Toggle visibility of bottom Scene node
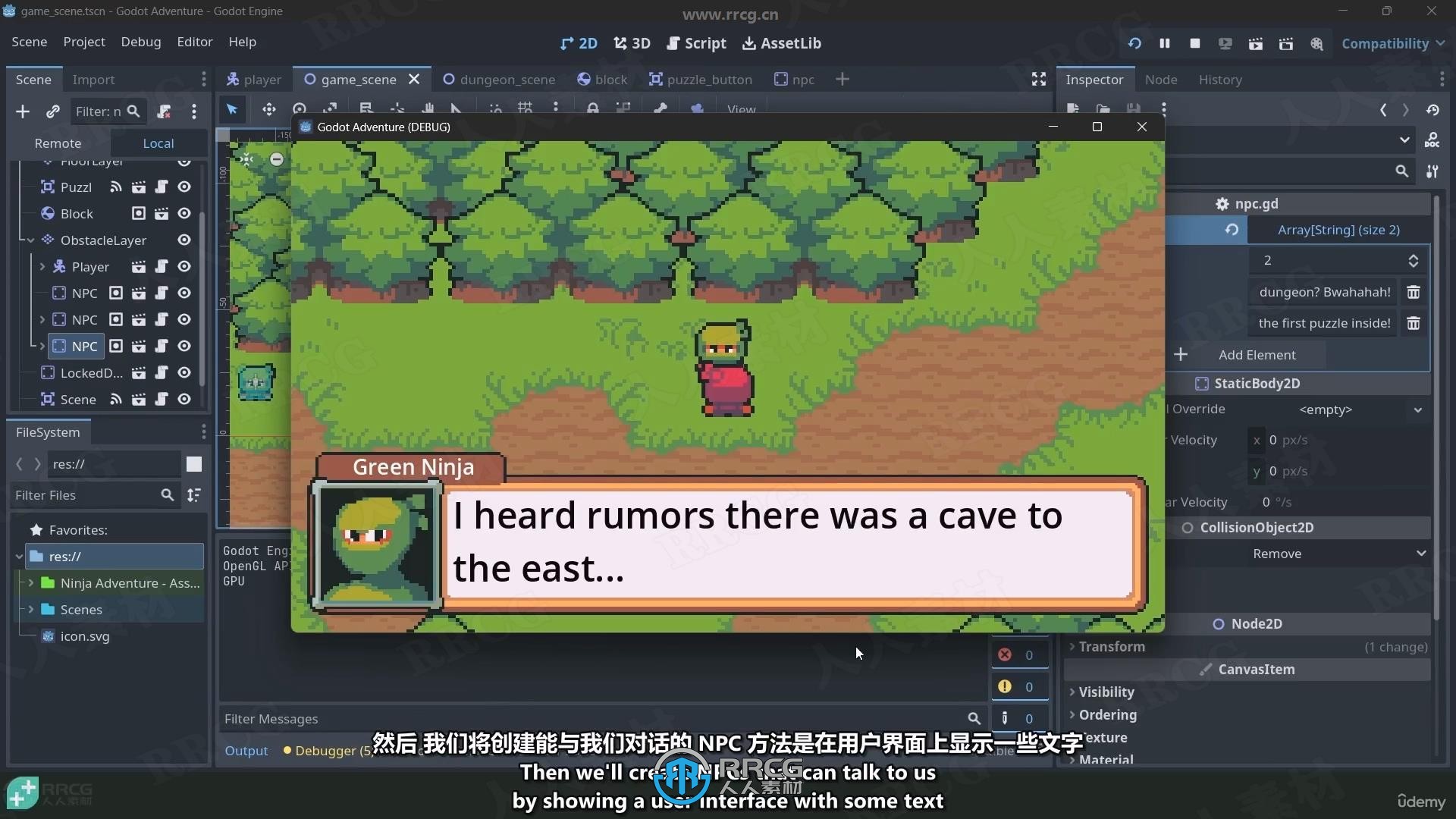Screen dimensions: 1456x819 pyautogui.click(x=184, y=399)
